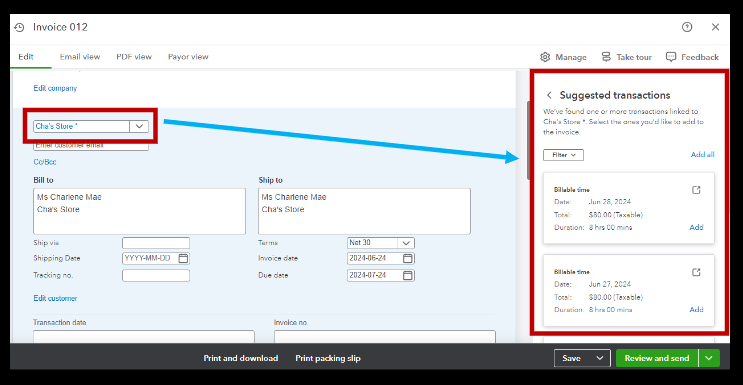743x385 pixels.
Task: Click the Cc/Bcc link
Action: (45, 162)
